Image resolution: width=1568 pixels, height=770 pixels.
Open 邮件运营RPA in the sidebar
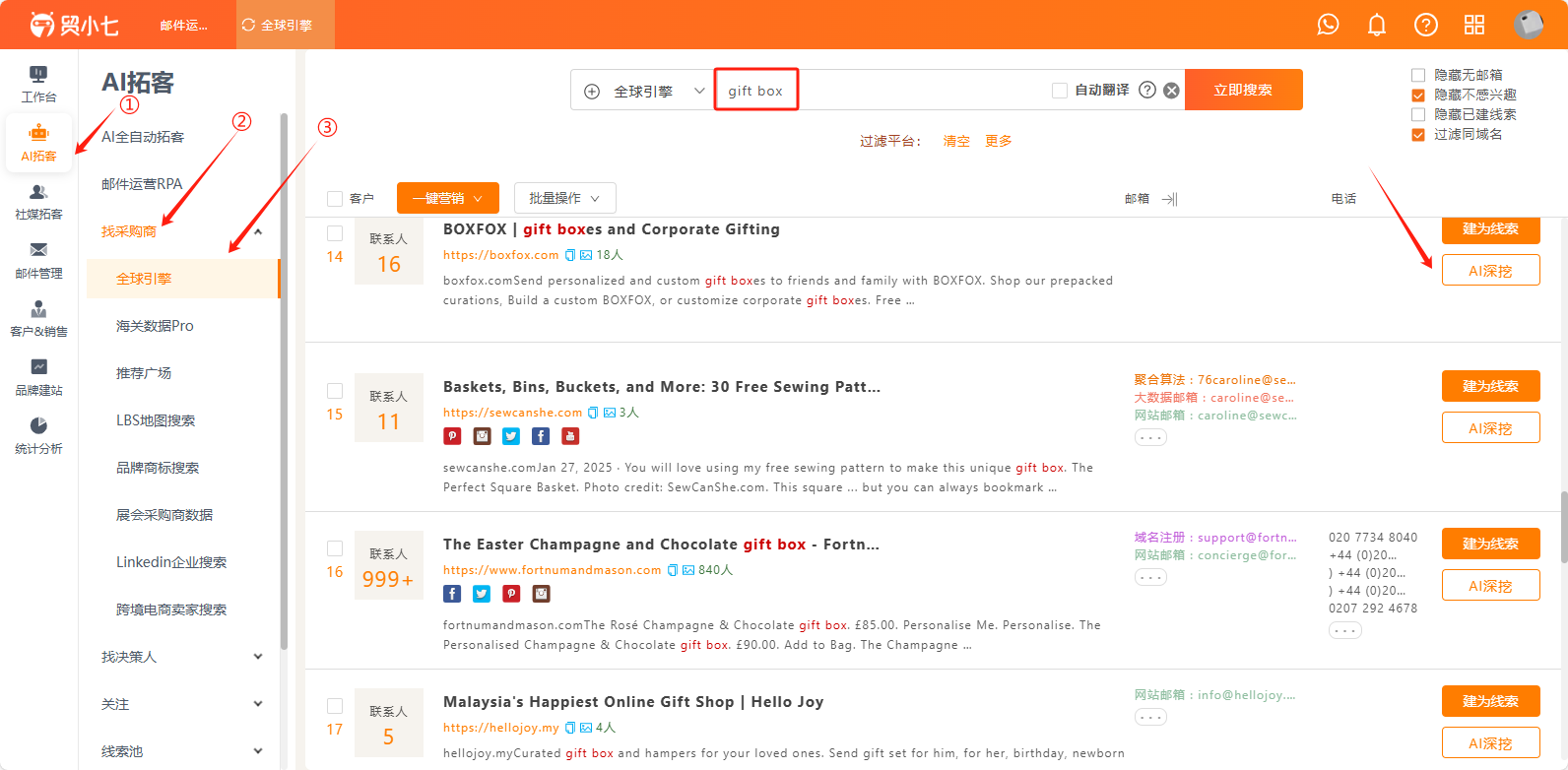click(x=142, y=184)
